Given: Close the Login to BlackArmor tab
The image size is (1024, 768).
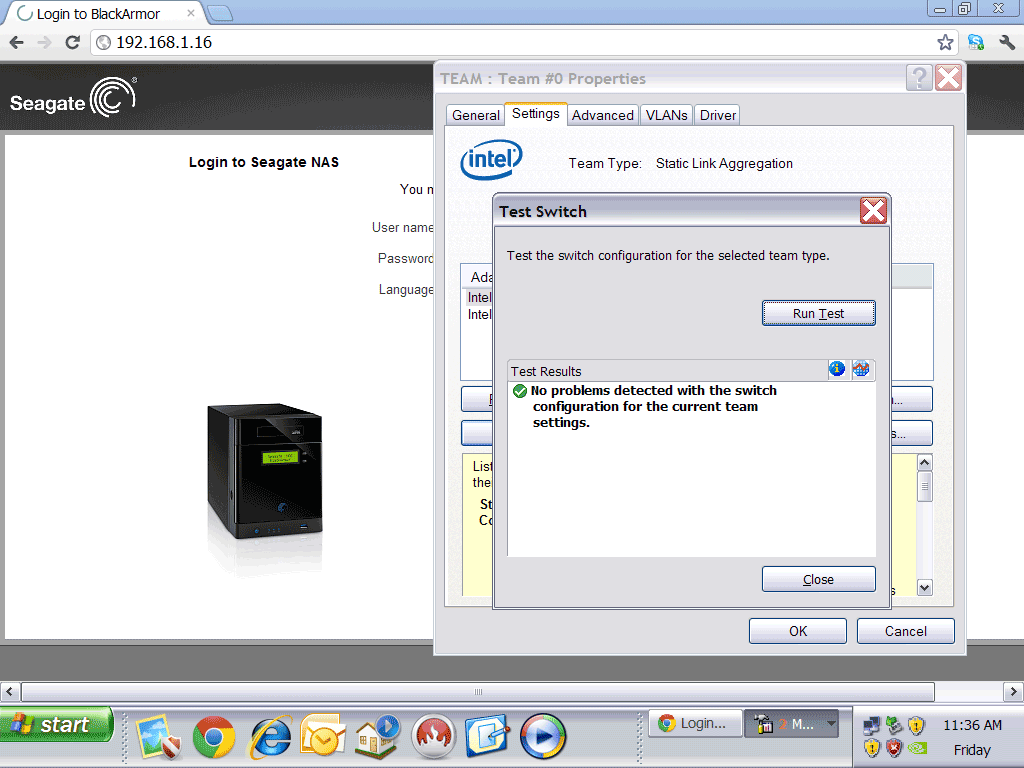Looking at the screenshot, I should (x=191, y=13).
